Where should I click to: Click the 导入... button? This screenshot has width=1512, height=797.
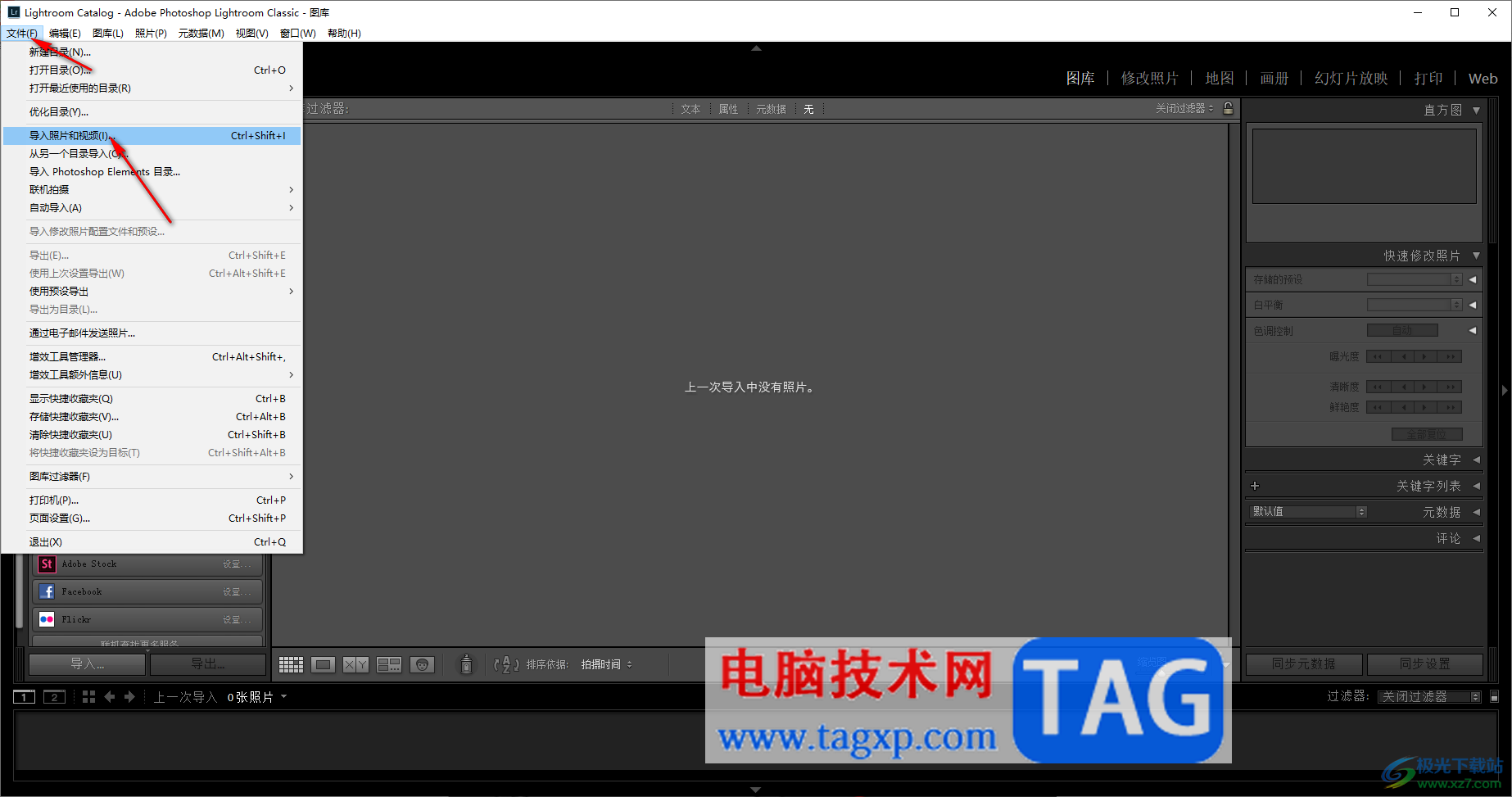(x=87, y=664)
